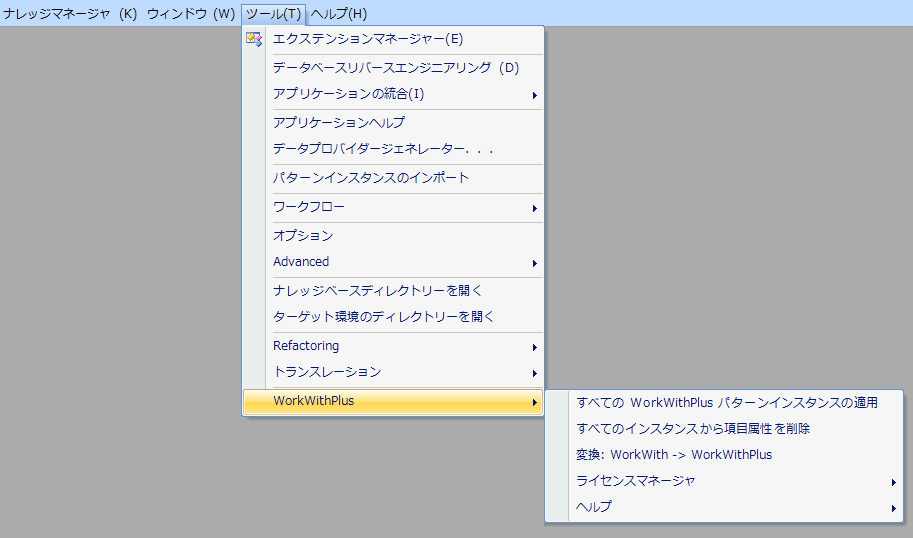Open オプション settings

(x=303, y=236)
